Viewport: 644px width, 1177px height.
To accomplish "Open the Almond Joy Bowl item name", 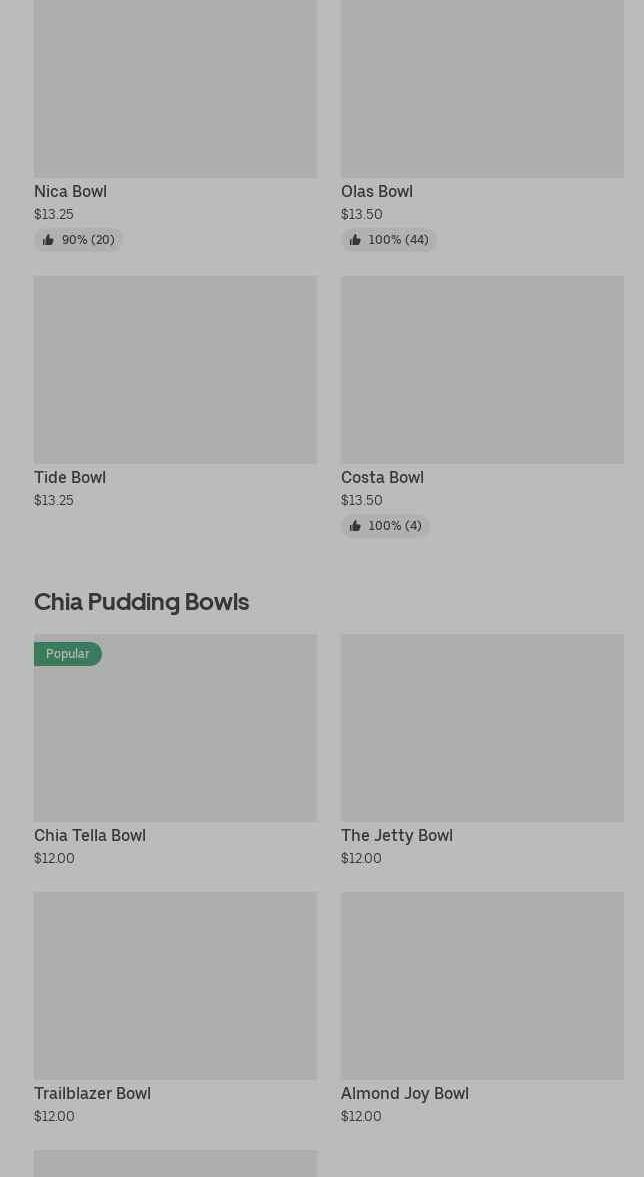I will pos(405,1093).
